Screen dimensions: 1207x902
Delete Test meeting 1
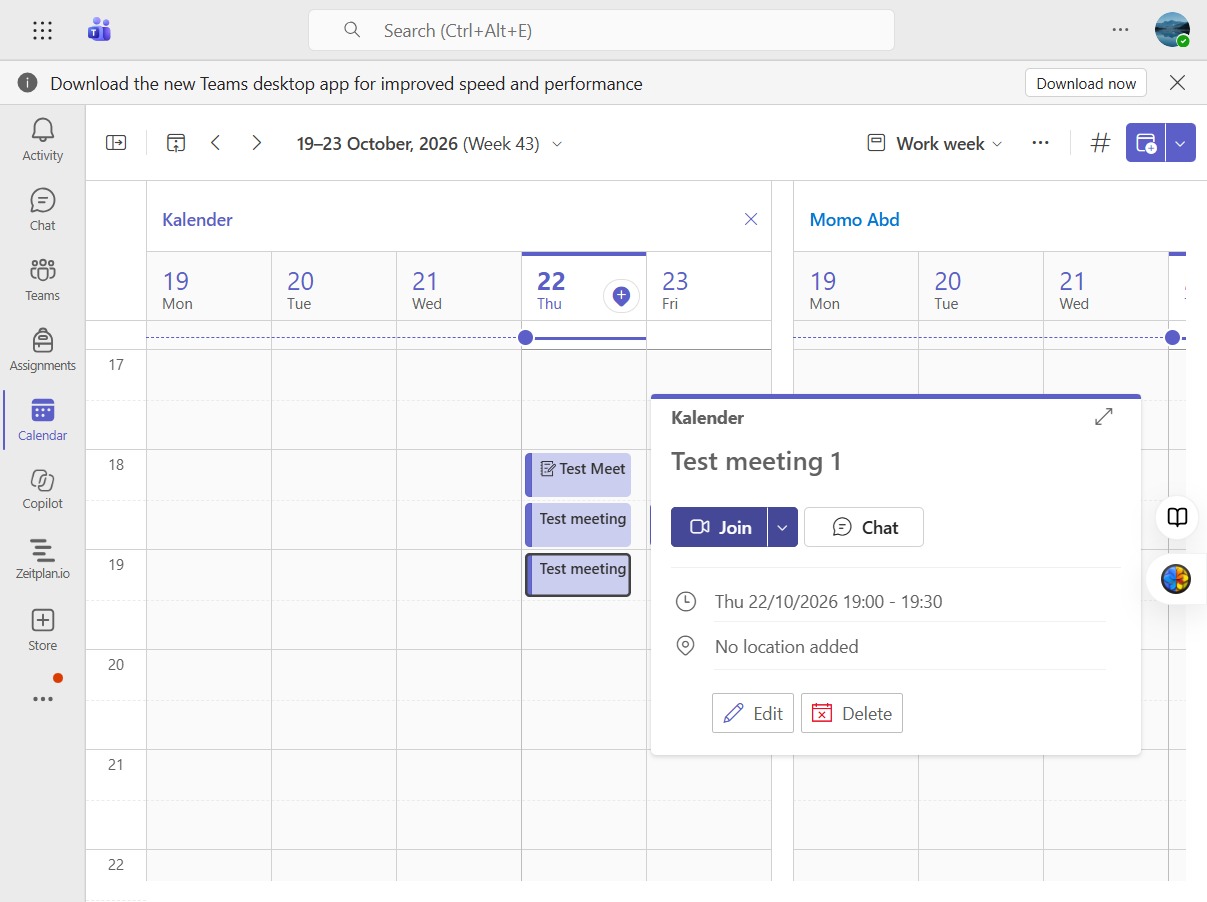[852, 713]
